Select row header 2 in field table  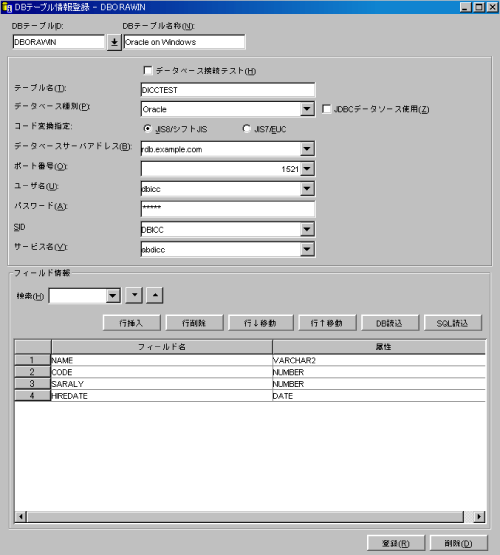pos(32,372)
